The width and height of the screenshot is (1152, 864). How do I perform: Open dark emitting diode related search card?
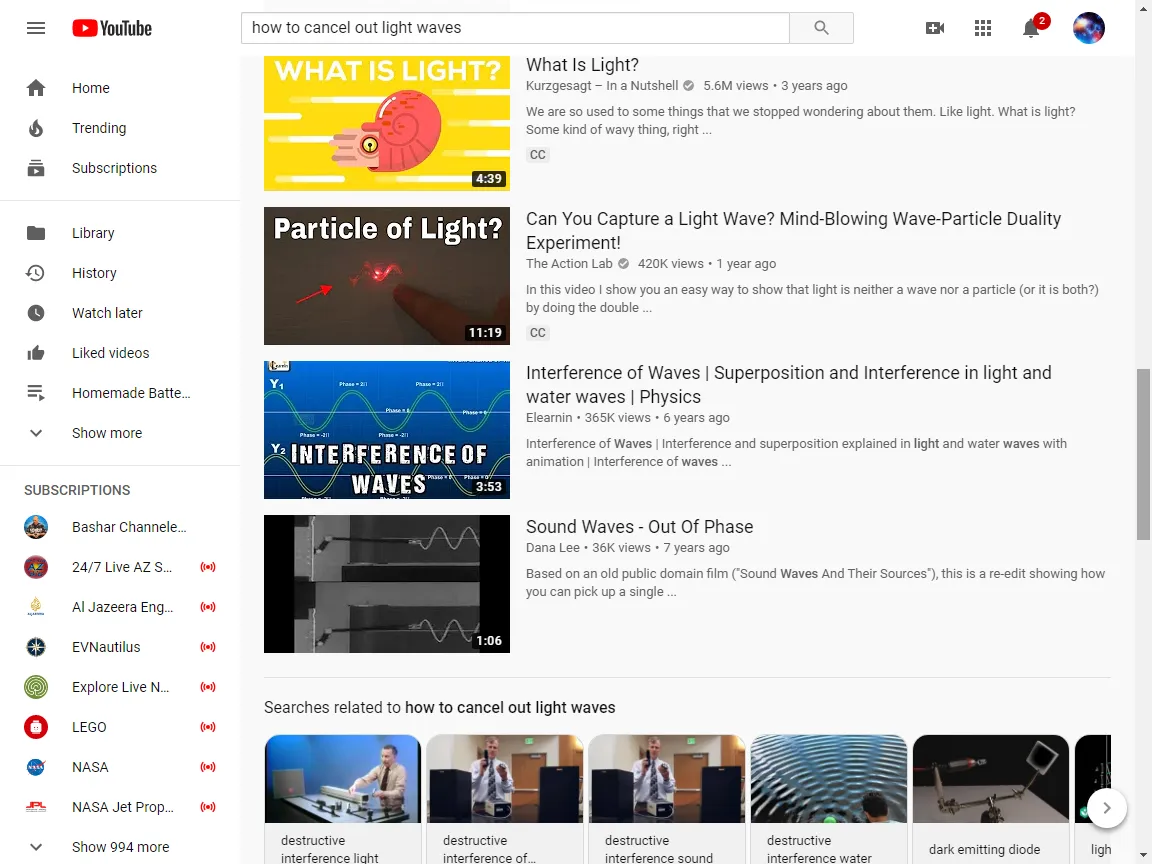coord(991,799)
